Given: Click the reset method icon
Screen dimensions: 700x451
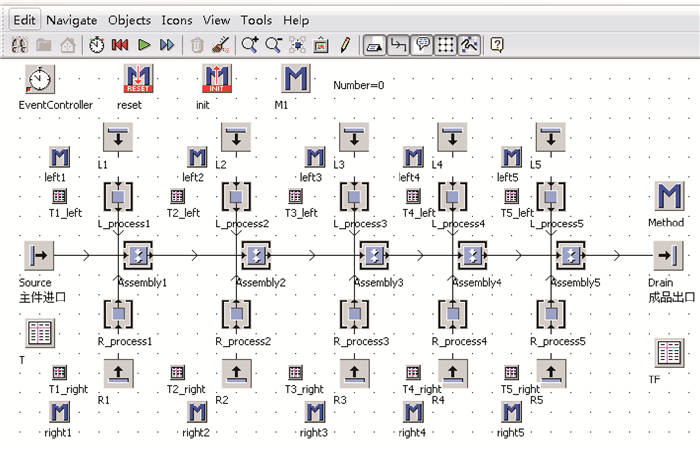Looking at the screenshot, I should pyautogui.click(x=137, y=80).
